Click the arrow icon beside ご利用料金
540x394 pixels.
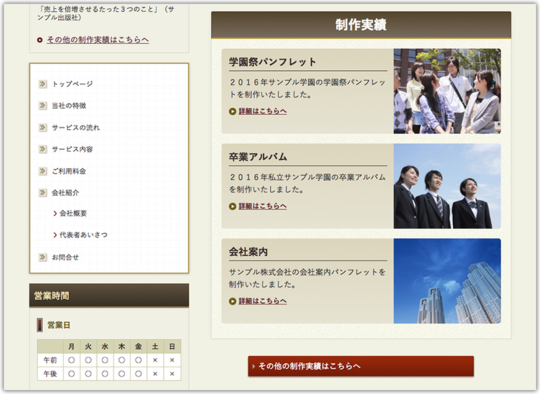pos(43,171)
